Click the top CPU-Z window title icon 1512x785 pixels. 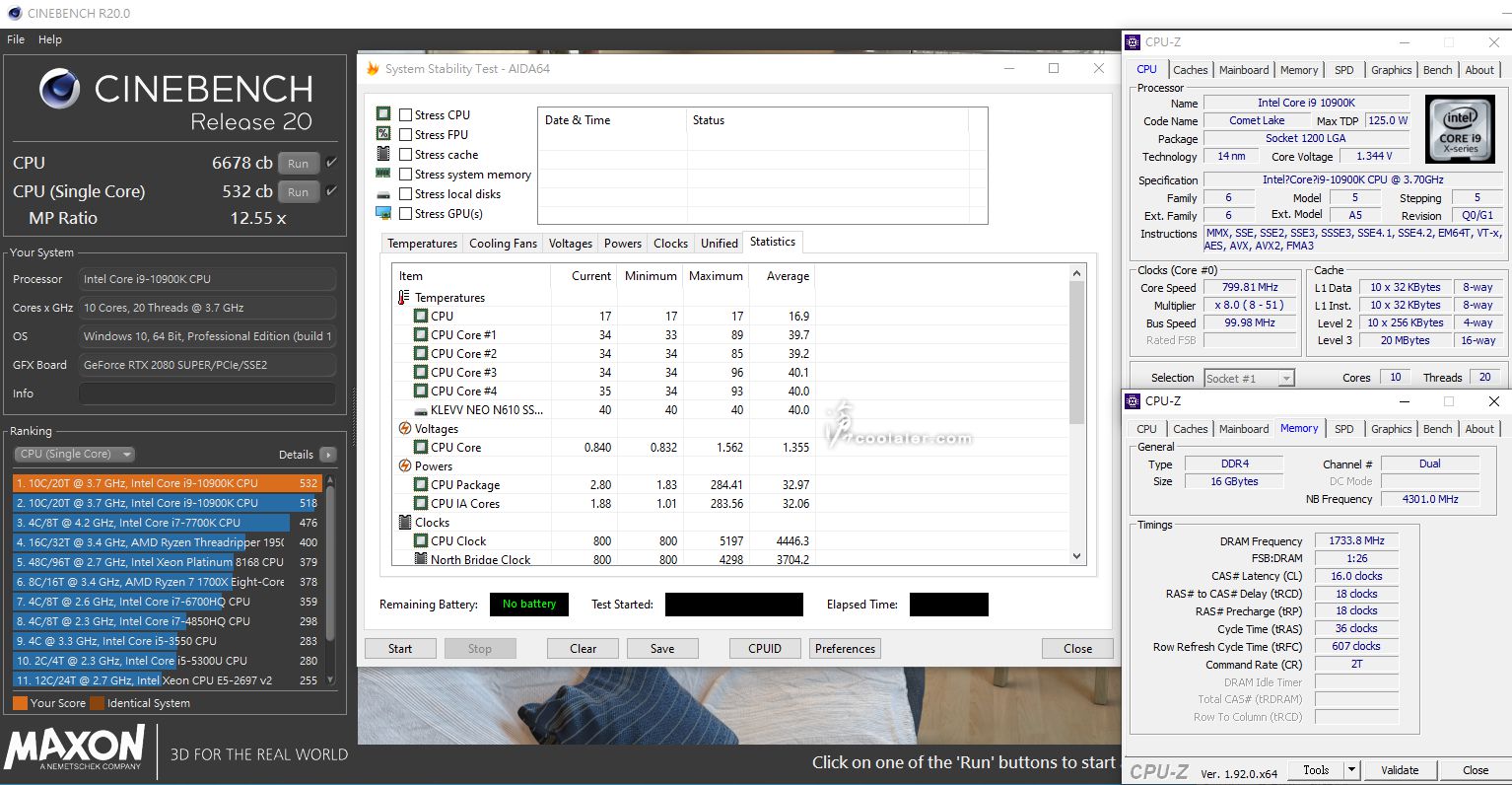[x=1134, y=42]
